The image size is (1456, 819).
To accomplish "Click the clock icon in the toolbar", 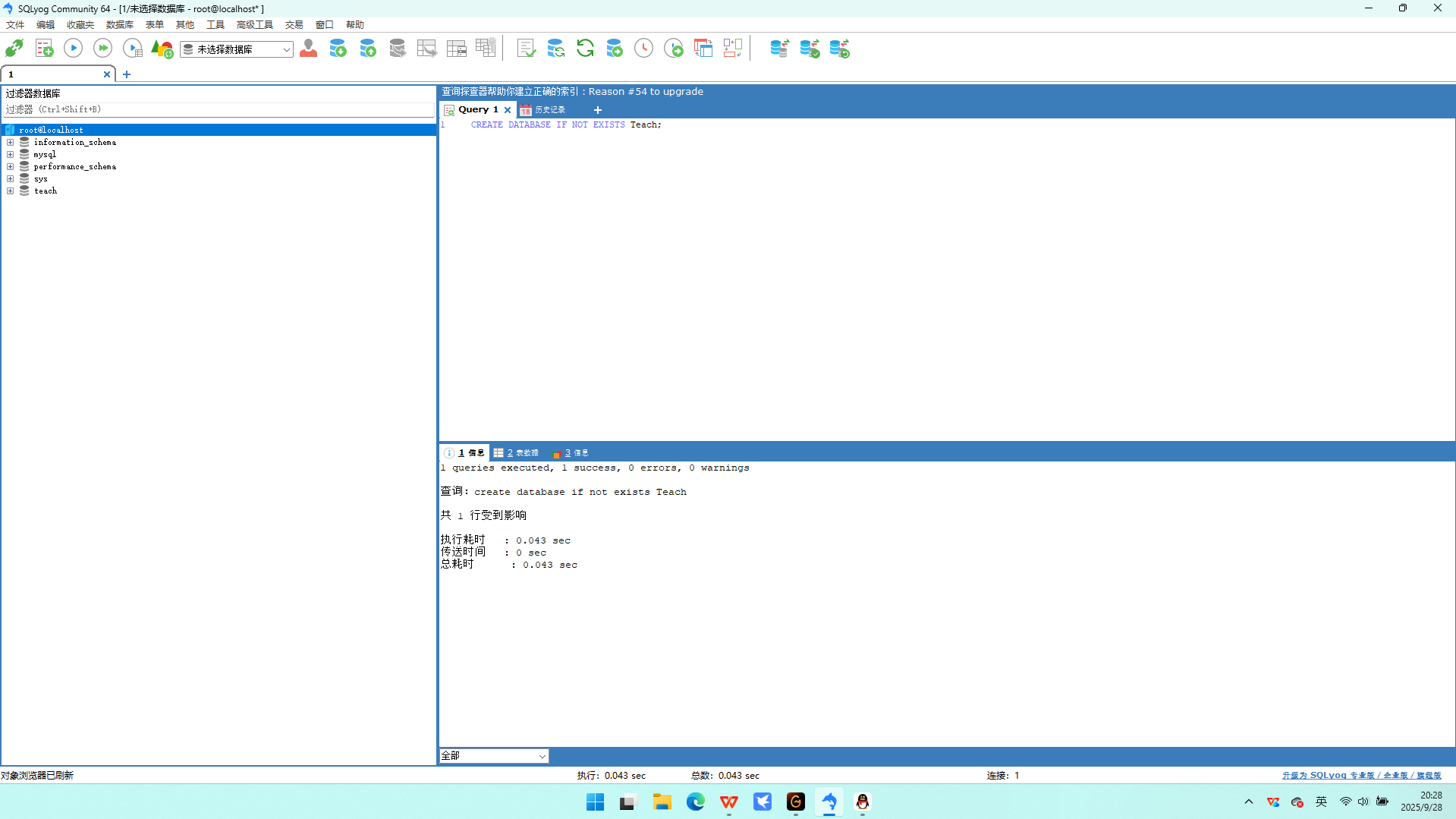I will pos(643,49).
